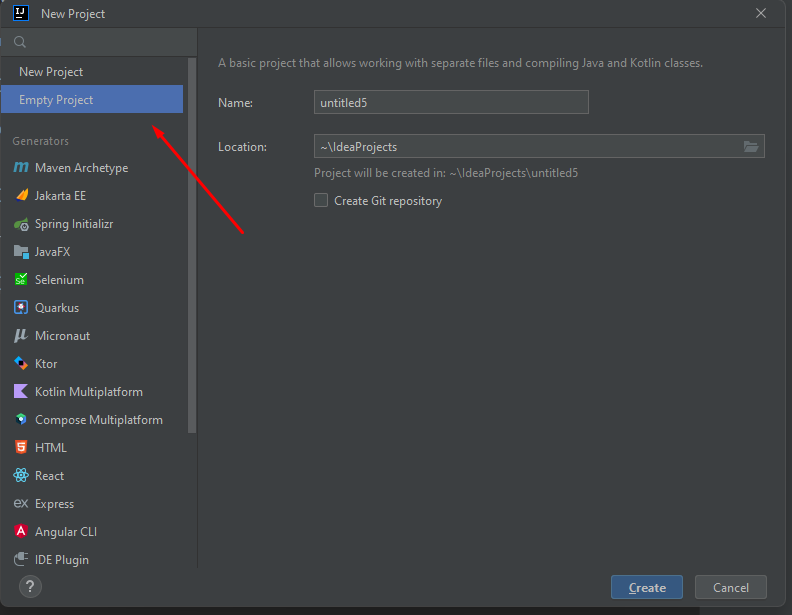
Task: Pick the React generator icon
Action: pyautogui.click(x=20, y=476)
